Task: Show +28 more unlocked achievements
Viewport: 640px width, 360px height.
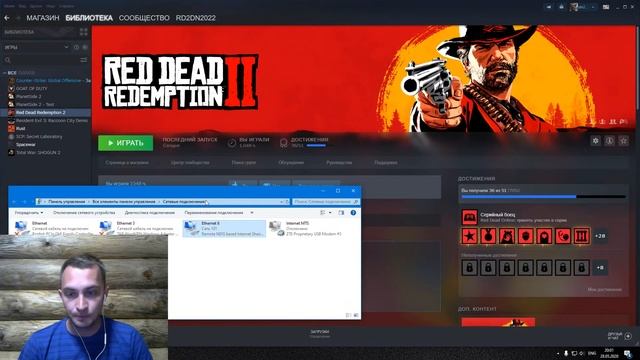Action: (600, 236)
